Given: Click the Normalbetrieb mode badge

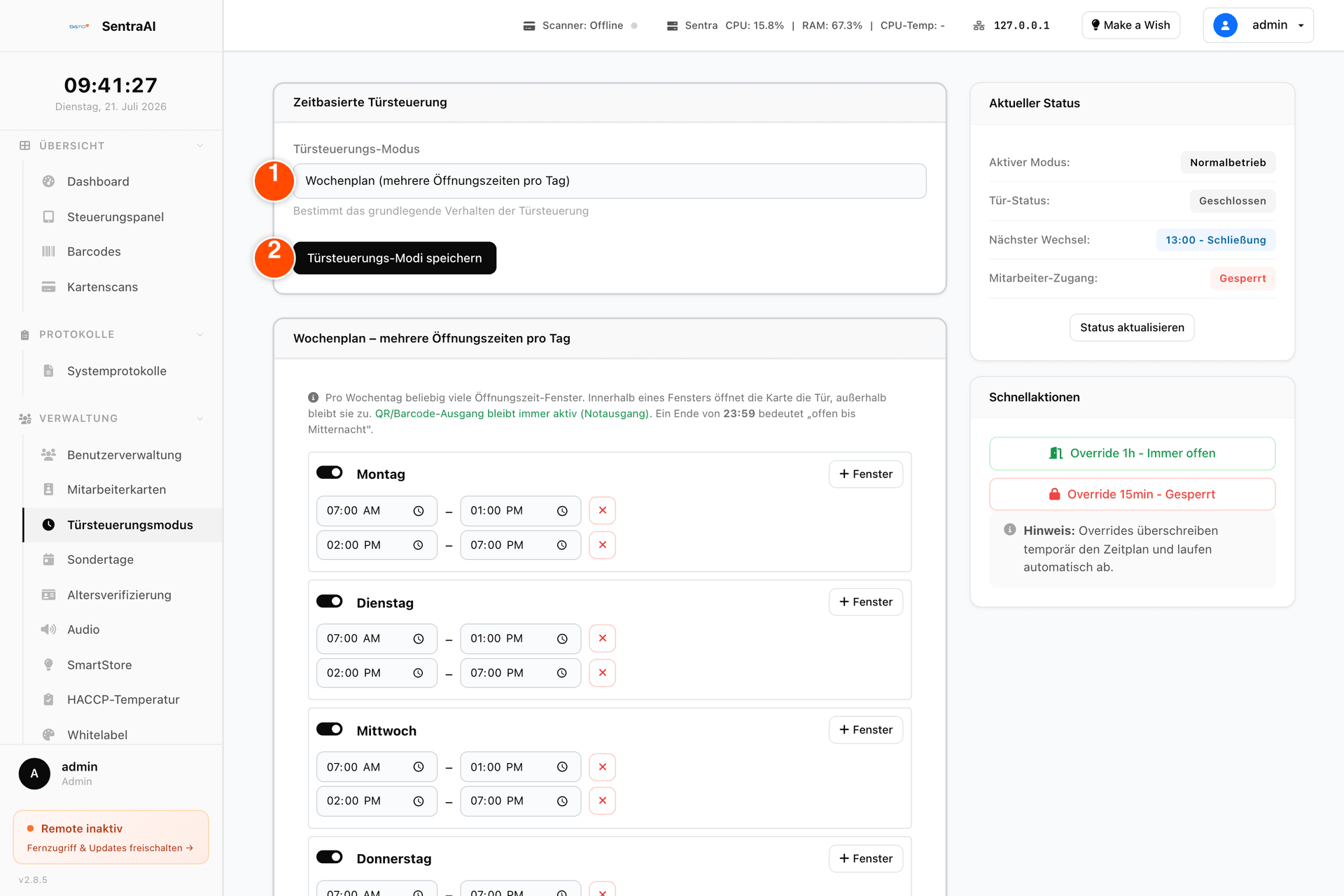Looking at the screenshot, I should click(1228, 162).
